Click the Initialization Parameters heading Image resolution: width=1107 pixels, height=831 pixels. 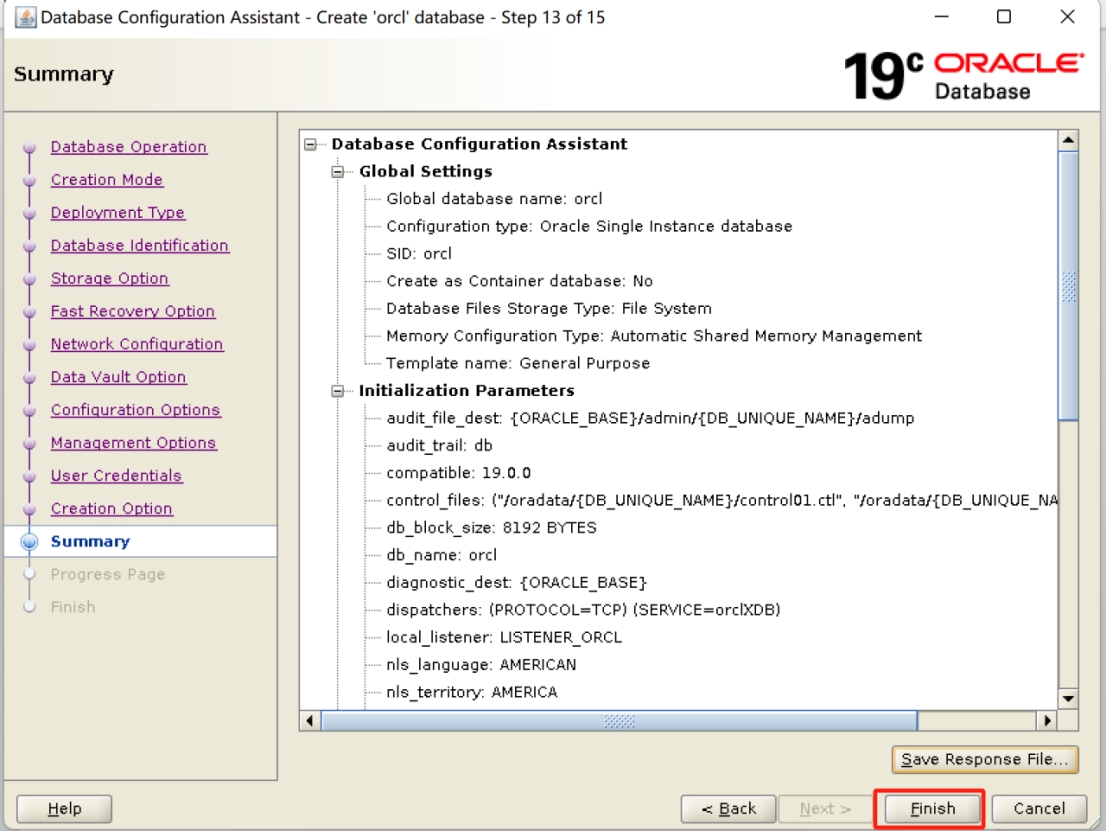(x=466, y=391)
